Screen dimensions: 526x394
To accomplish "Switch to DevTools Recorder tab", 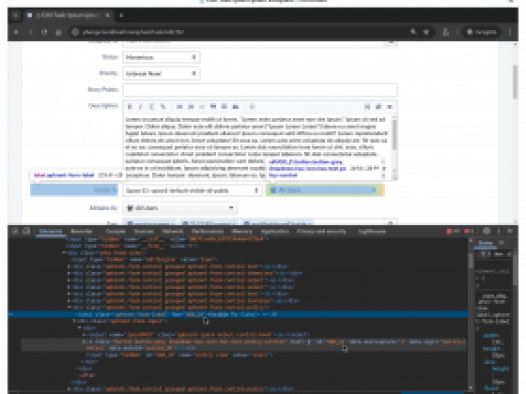I will pyautogui.click(x=82, y=231).
